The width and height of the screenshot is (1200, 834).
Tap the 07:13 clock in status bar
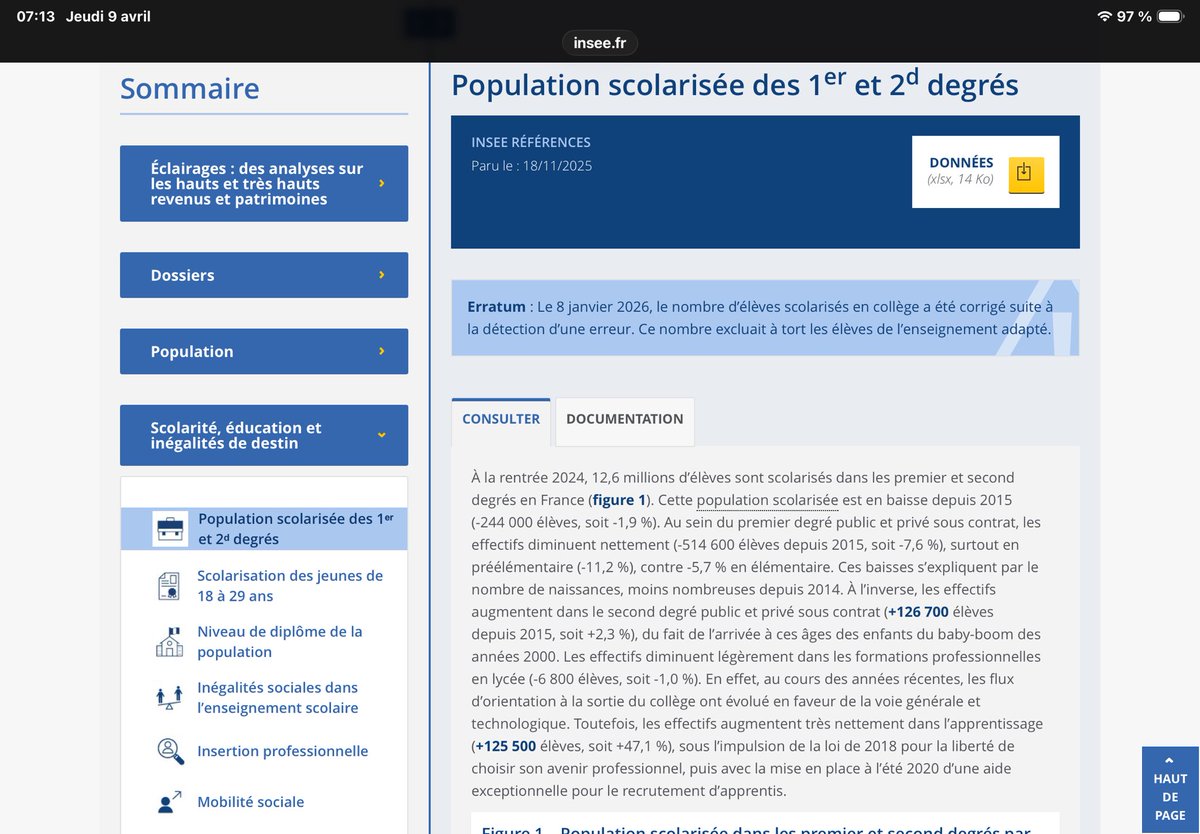tap(36, 16)
